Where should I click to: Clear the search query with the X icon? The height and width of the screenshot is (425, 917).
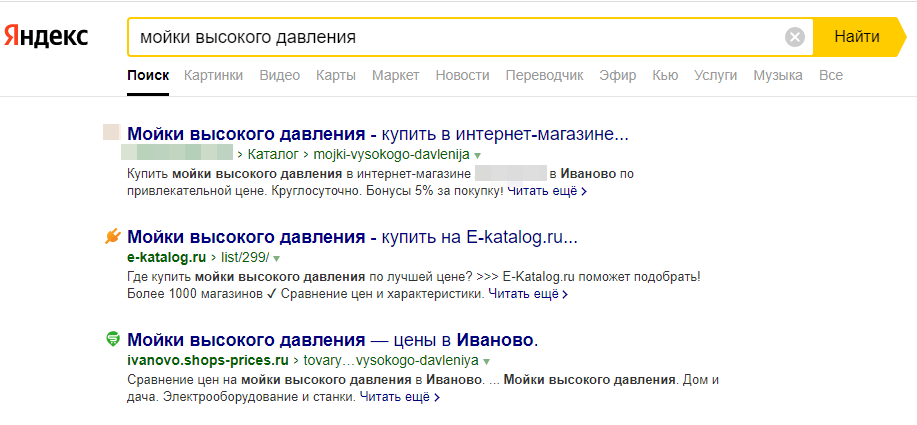[795, 38]
